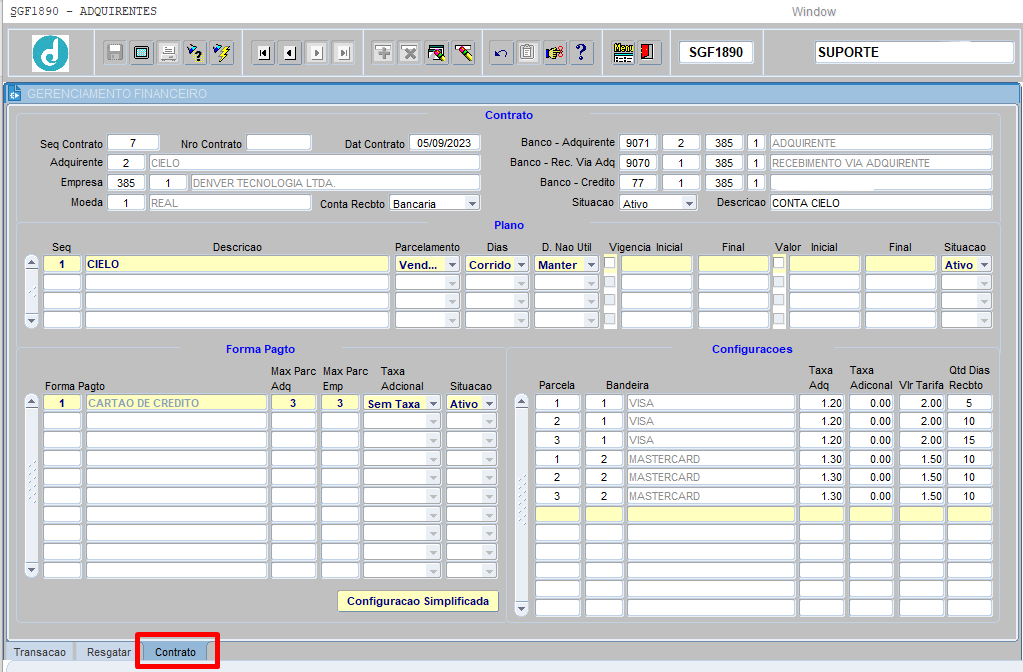Click Plano list scroll-up arrow
The height and width of the screenshot is (672, 1023).
31,263
